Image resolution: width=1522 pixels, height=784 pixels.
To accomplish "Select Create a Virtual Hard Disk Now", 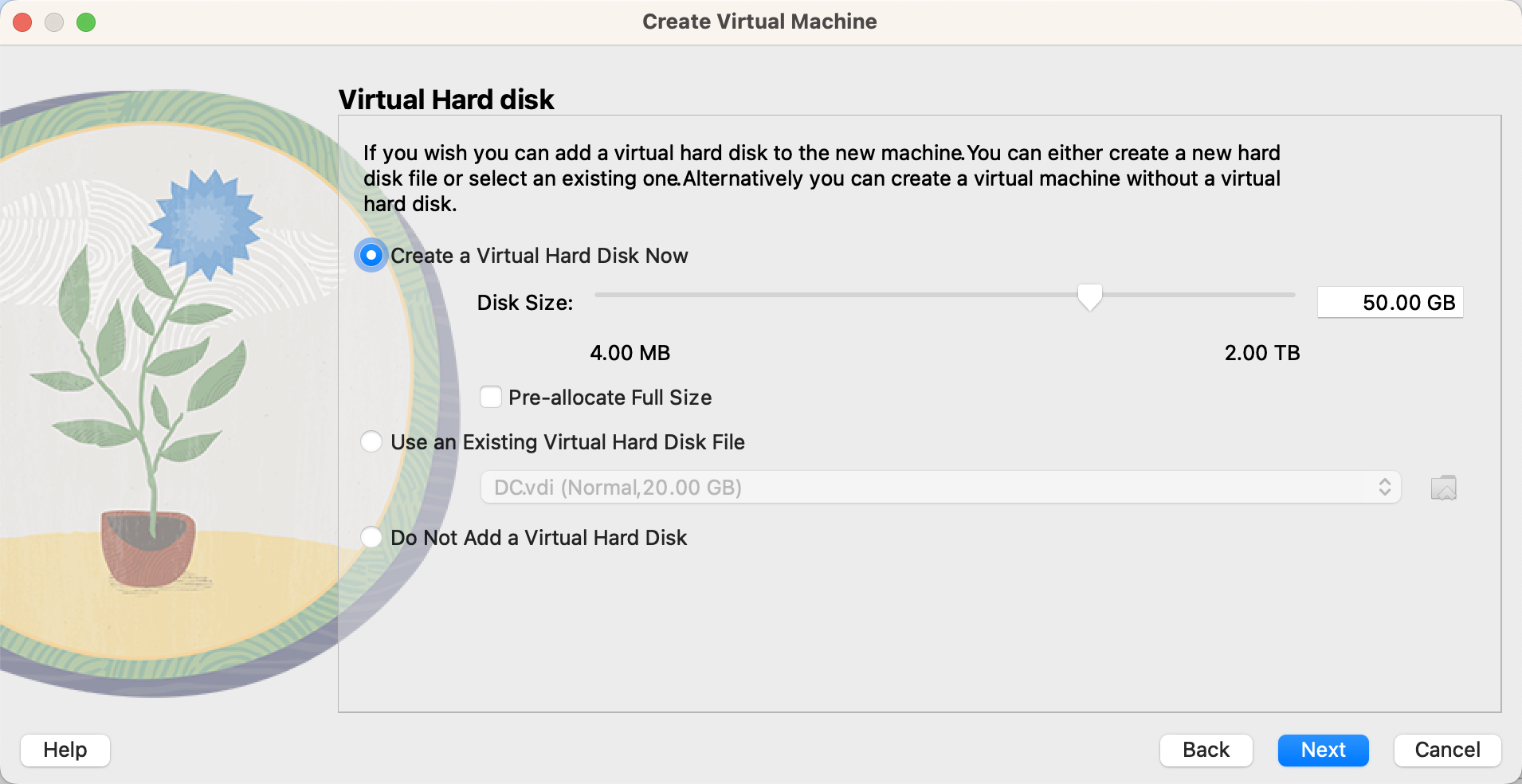I will tap(371, 256).
